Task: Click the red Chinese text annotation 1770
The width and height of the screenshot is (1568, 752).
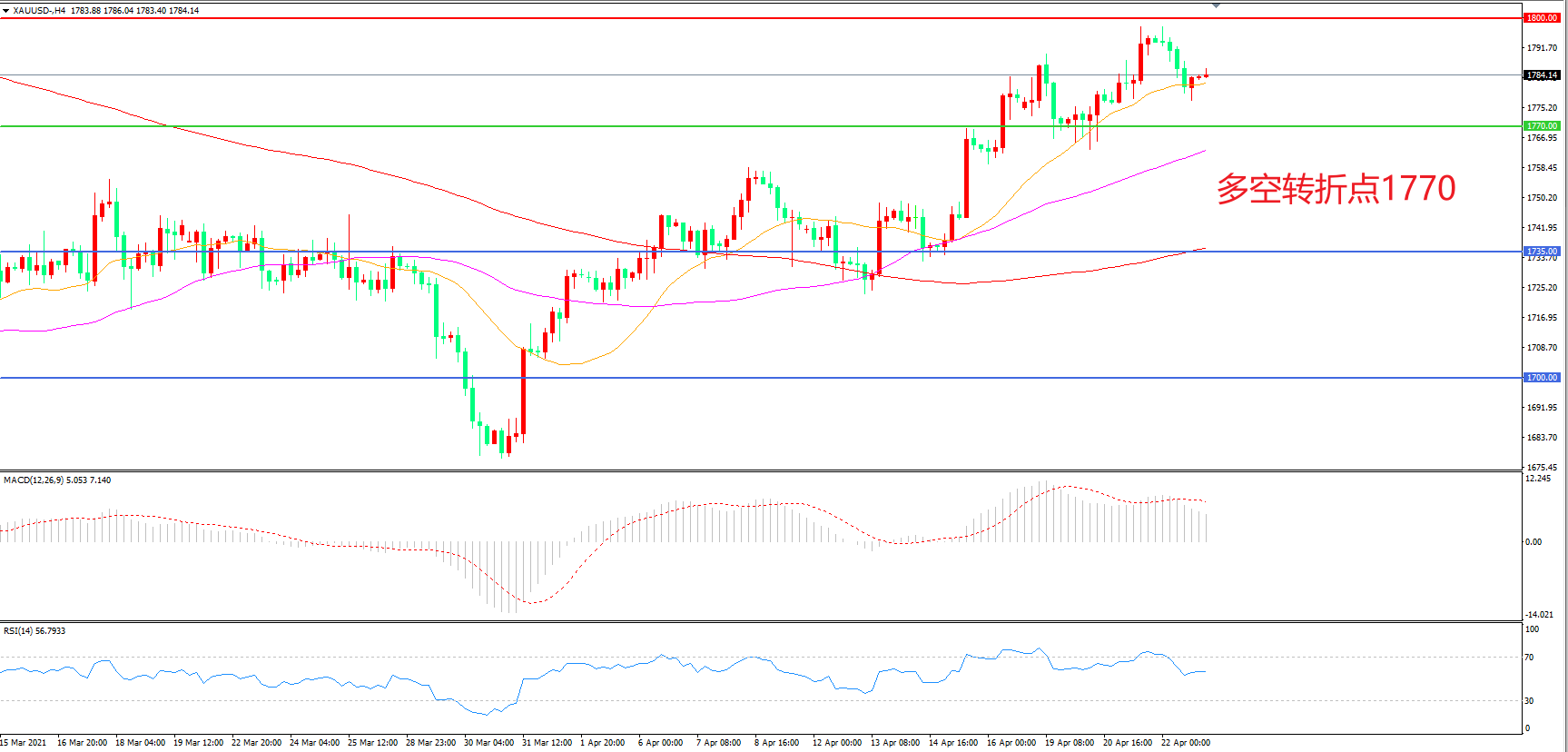Action: (x=1336, y=189)
